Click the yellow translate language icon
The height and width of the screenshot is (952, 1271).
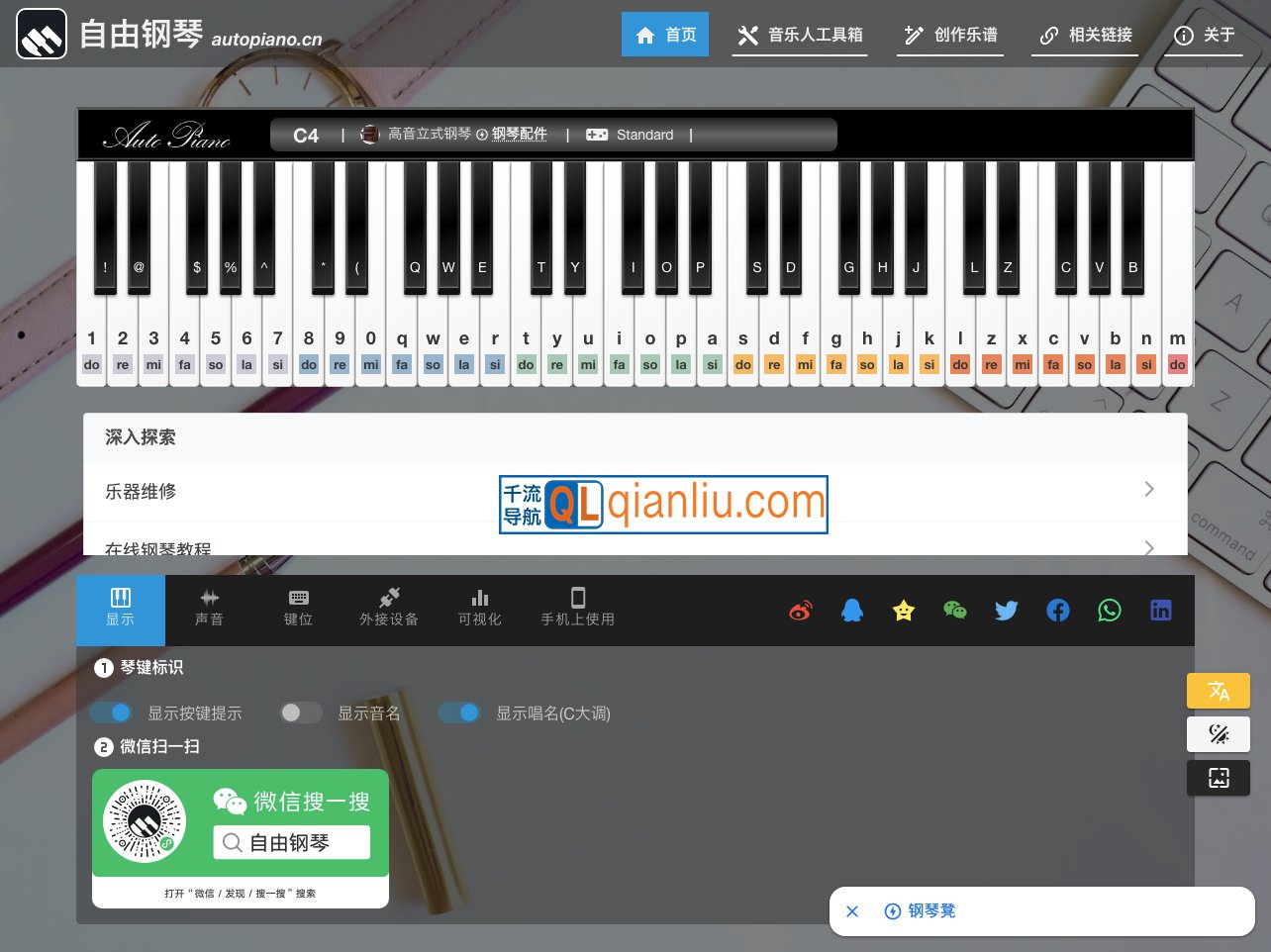[1219, 691]
